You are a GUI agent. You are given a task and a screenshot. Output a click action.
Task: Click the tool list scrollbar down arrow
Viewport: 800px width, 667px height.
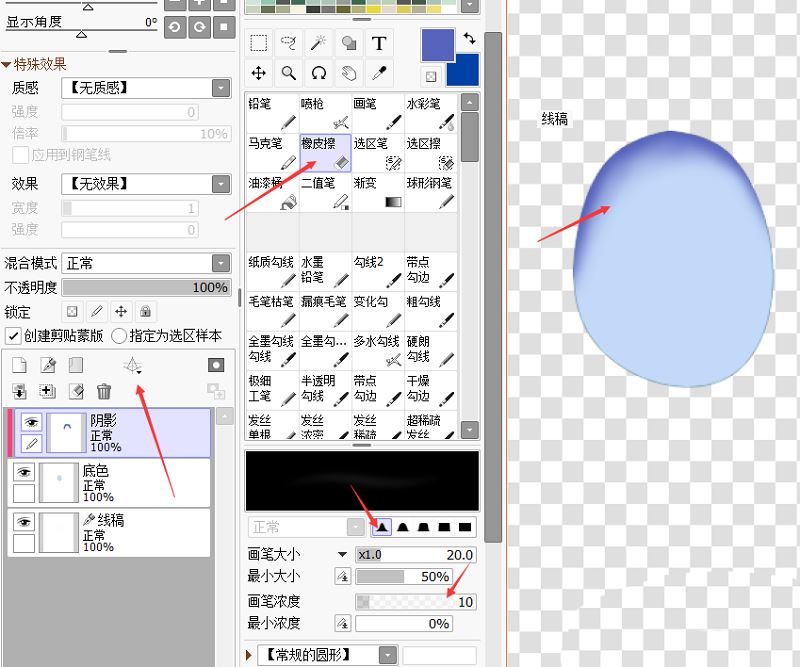click(469, 430)
